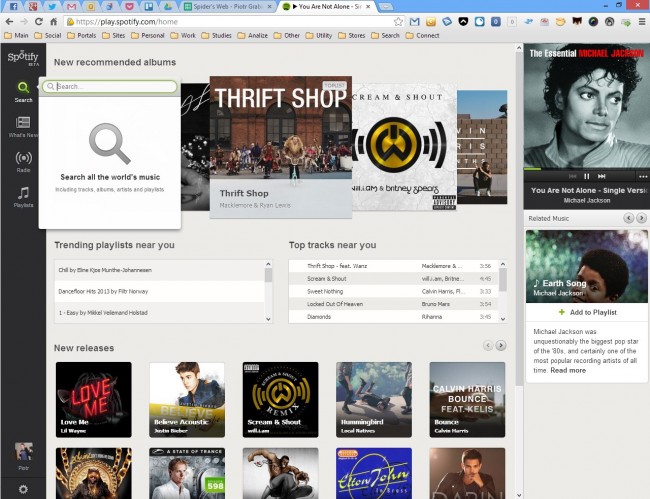Open the Michael Jackson artist link in player

[x=587, y=201]
